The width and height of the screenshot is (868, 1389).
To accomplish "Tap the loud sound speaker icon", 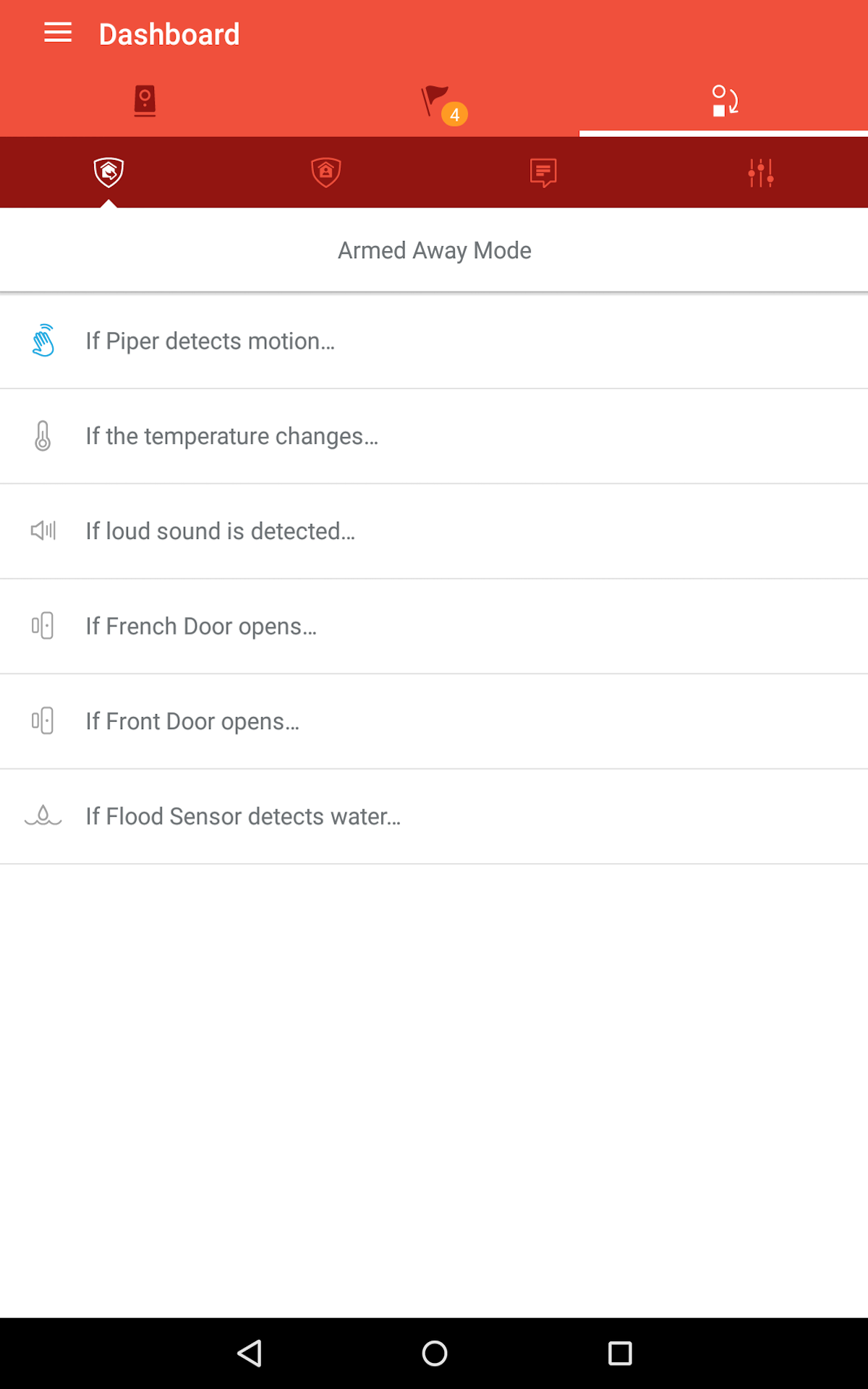I will point(43,531).
